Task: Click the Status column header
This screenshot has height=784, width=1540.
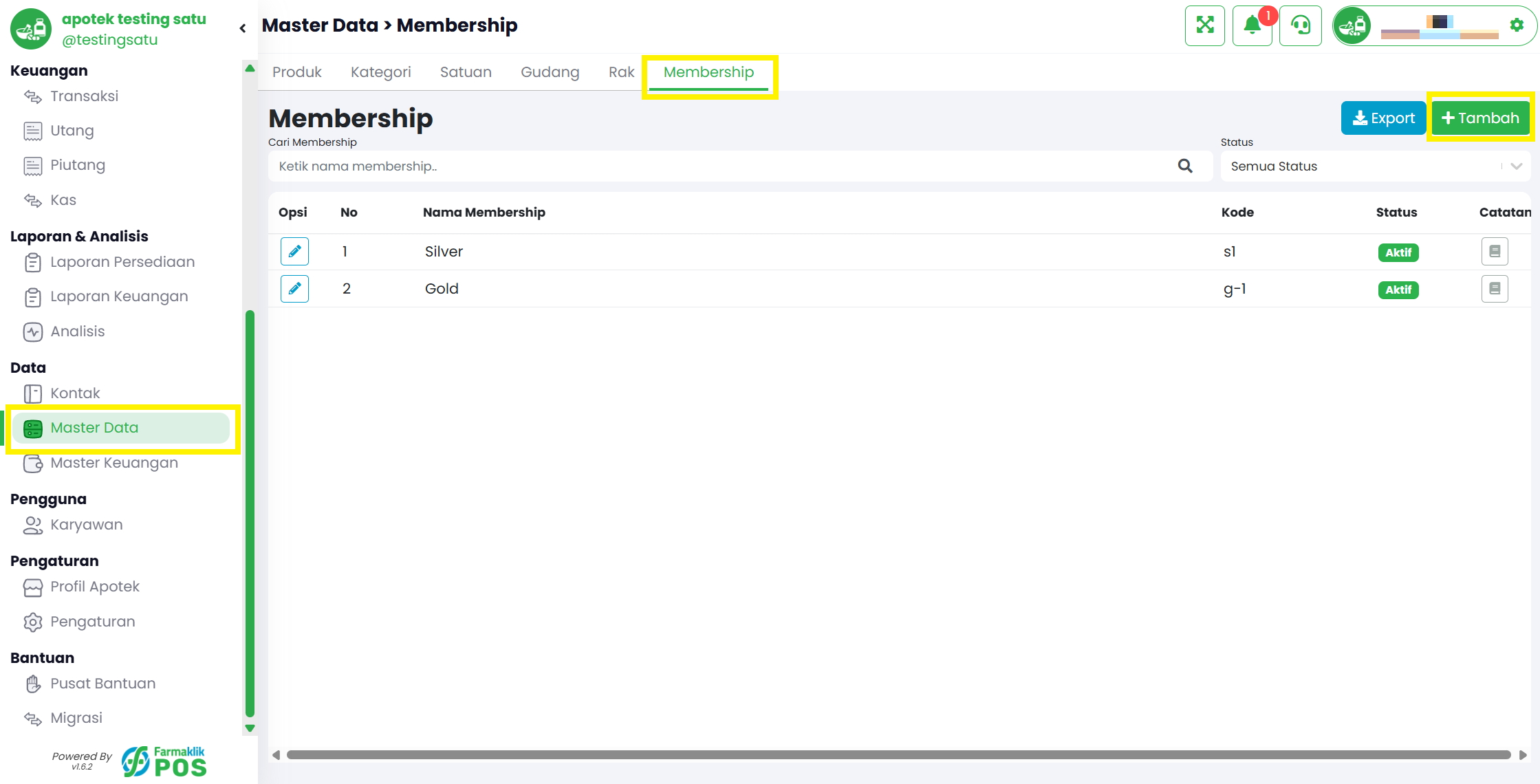Action: coord(1396,213)
